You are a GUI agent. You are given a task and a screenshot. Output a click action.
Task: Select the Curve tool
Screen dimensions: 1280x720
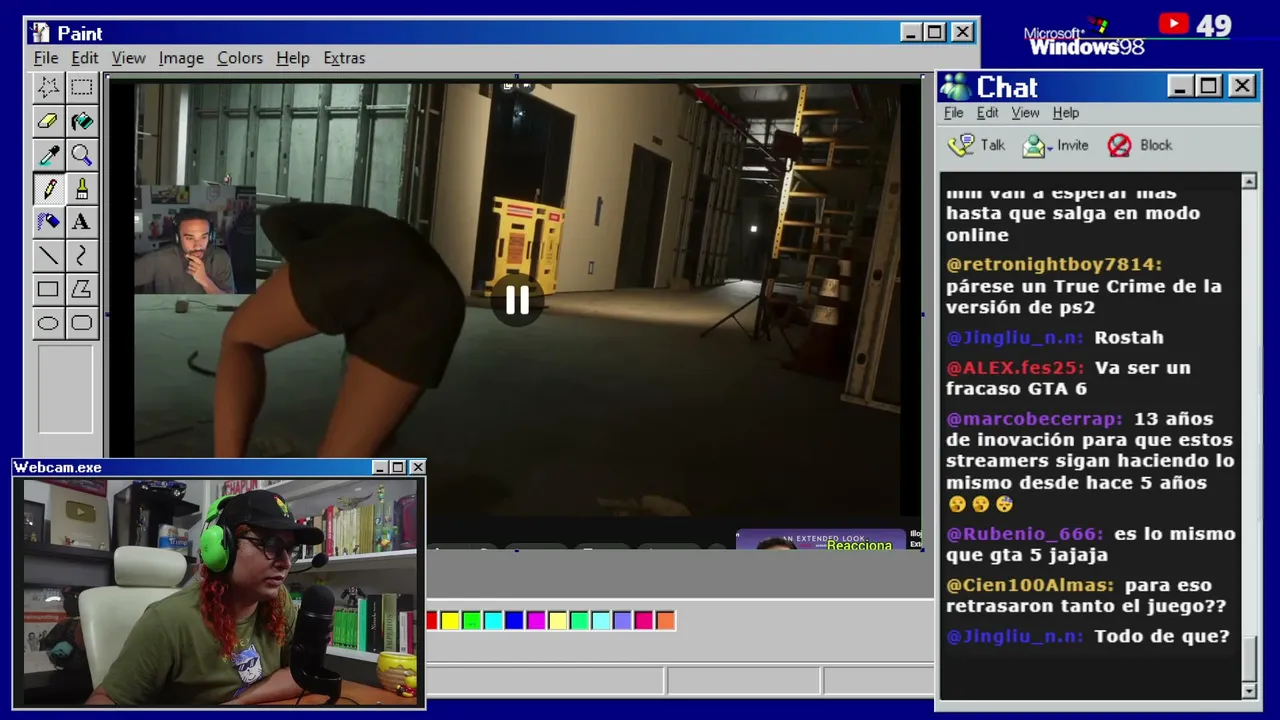pyautogui.click(x=82, y=256)
